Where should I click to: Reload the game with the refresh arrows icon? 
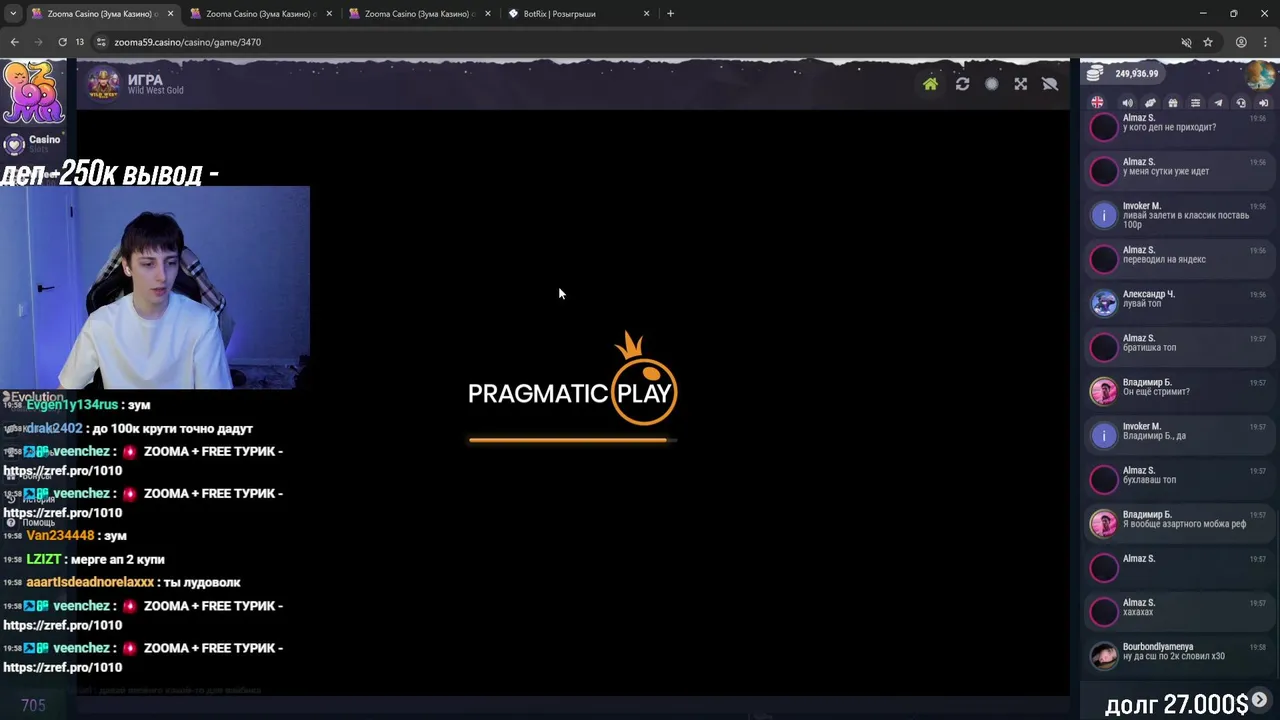(x=962, y=84)
